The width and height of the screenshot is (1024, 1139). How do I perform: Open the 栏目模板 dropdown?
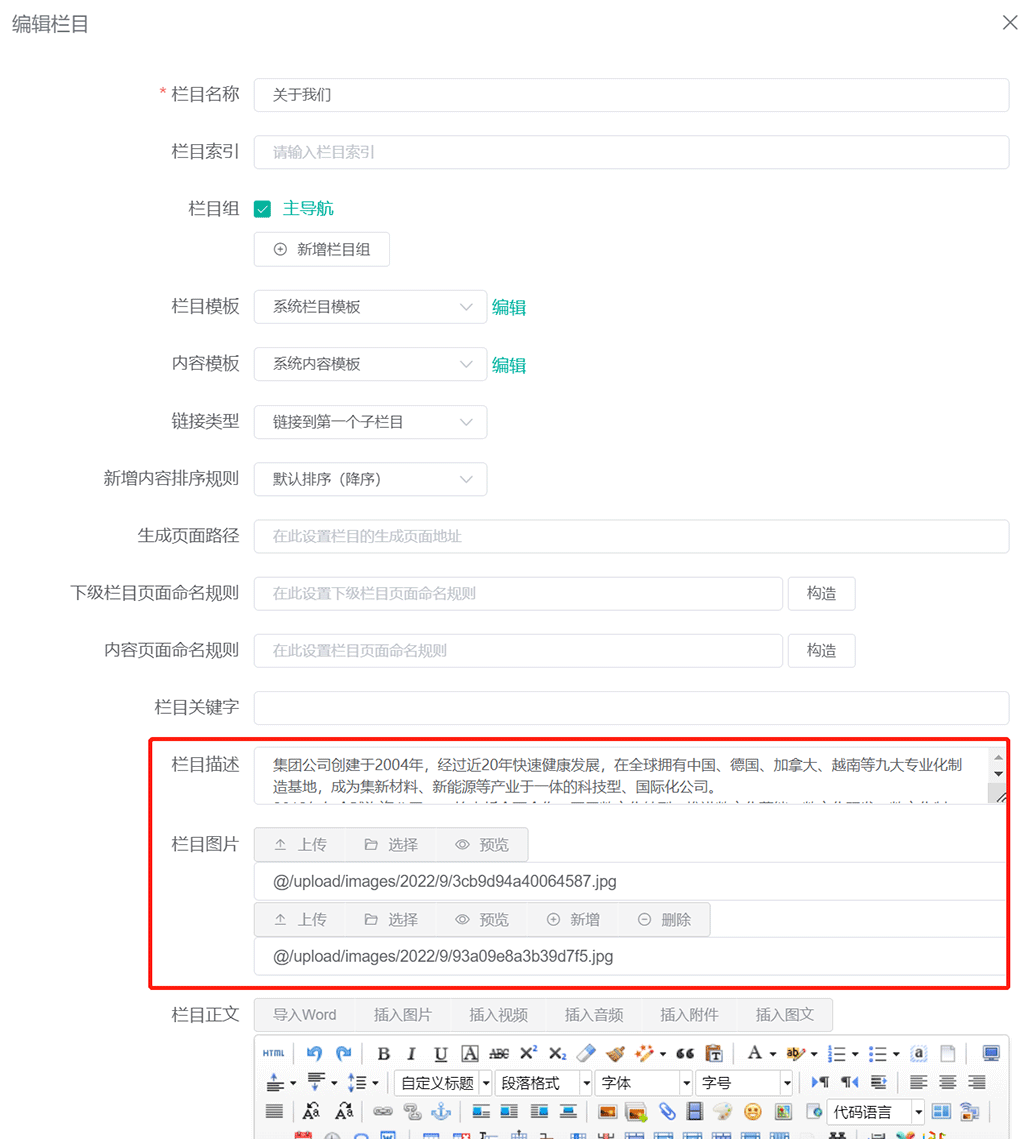370,307
